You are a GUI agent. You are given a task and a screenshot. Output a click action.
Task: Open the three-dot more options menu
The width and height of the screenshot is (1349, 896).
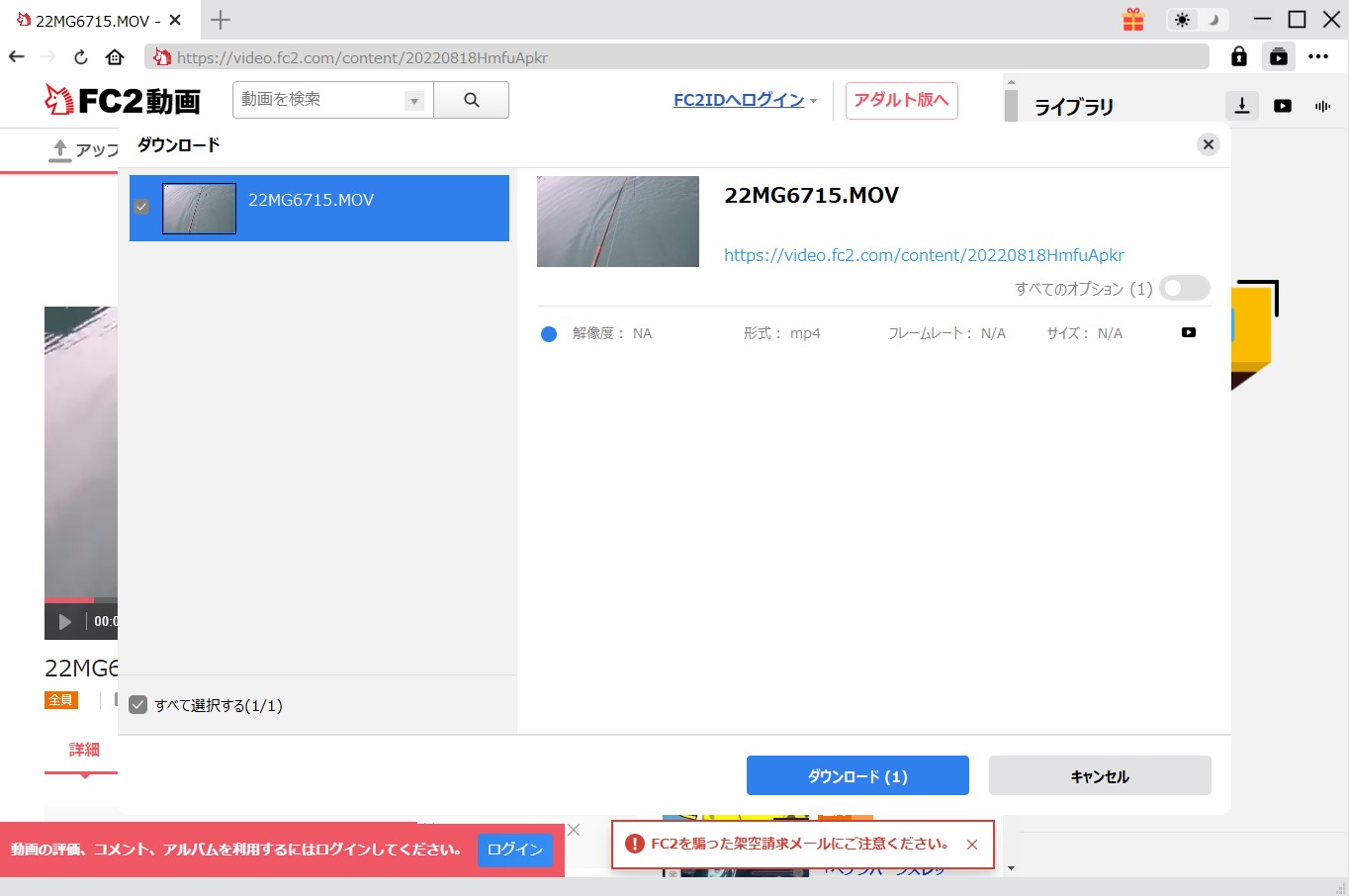(x=1318, y=56)
